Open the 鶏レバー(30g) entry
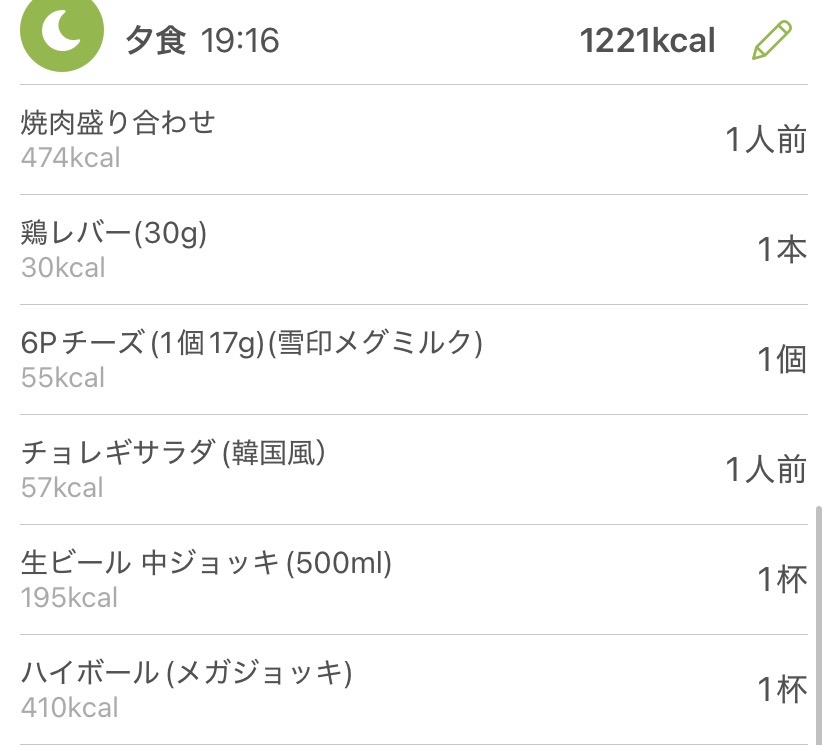 tap(114, 233)
